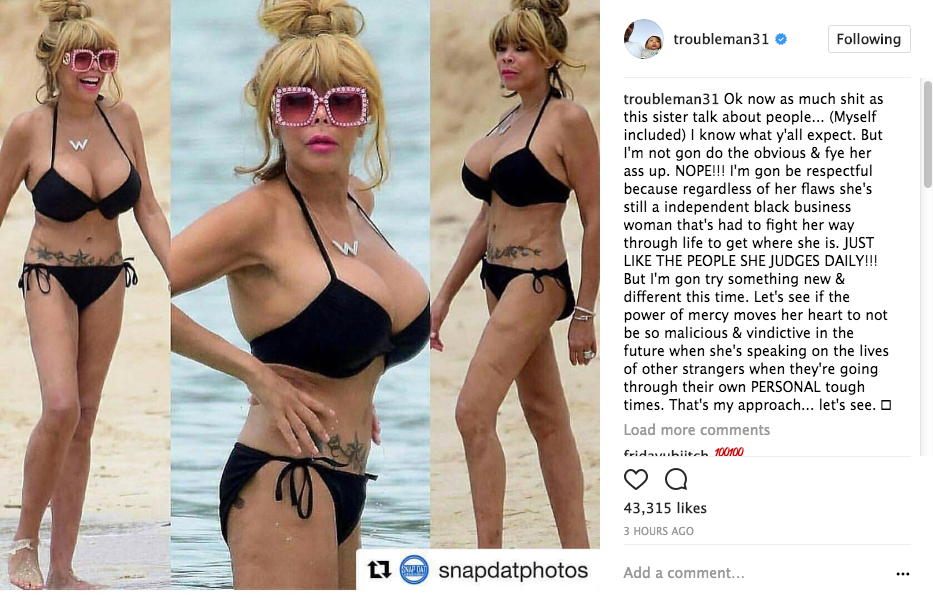Open the three-dots more options menu

coord(902,574)
